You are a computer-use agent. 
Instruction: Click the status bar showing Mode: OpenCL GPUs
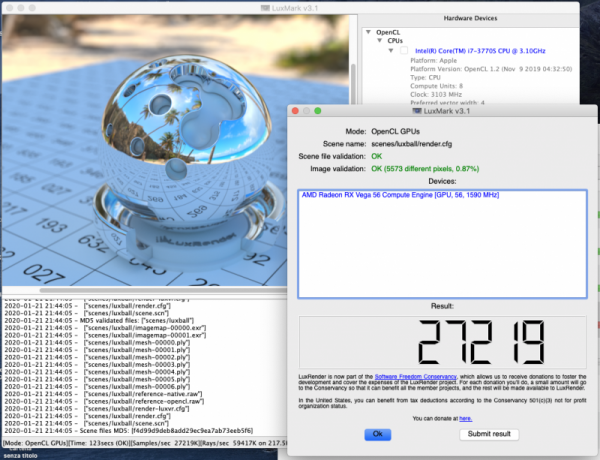click(144, 443)
